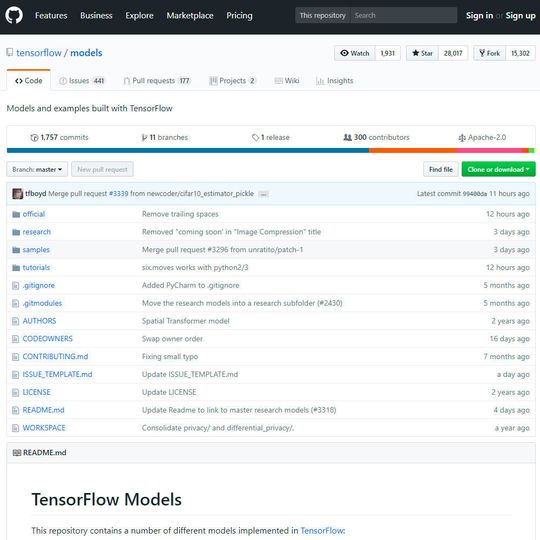Switch to the Code tab

(x=29, y=81)
